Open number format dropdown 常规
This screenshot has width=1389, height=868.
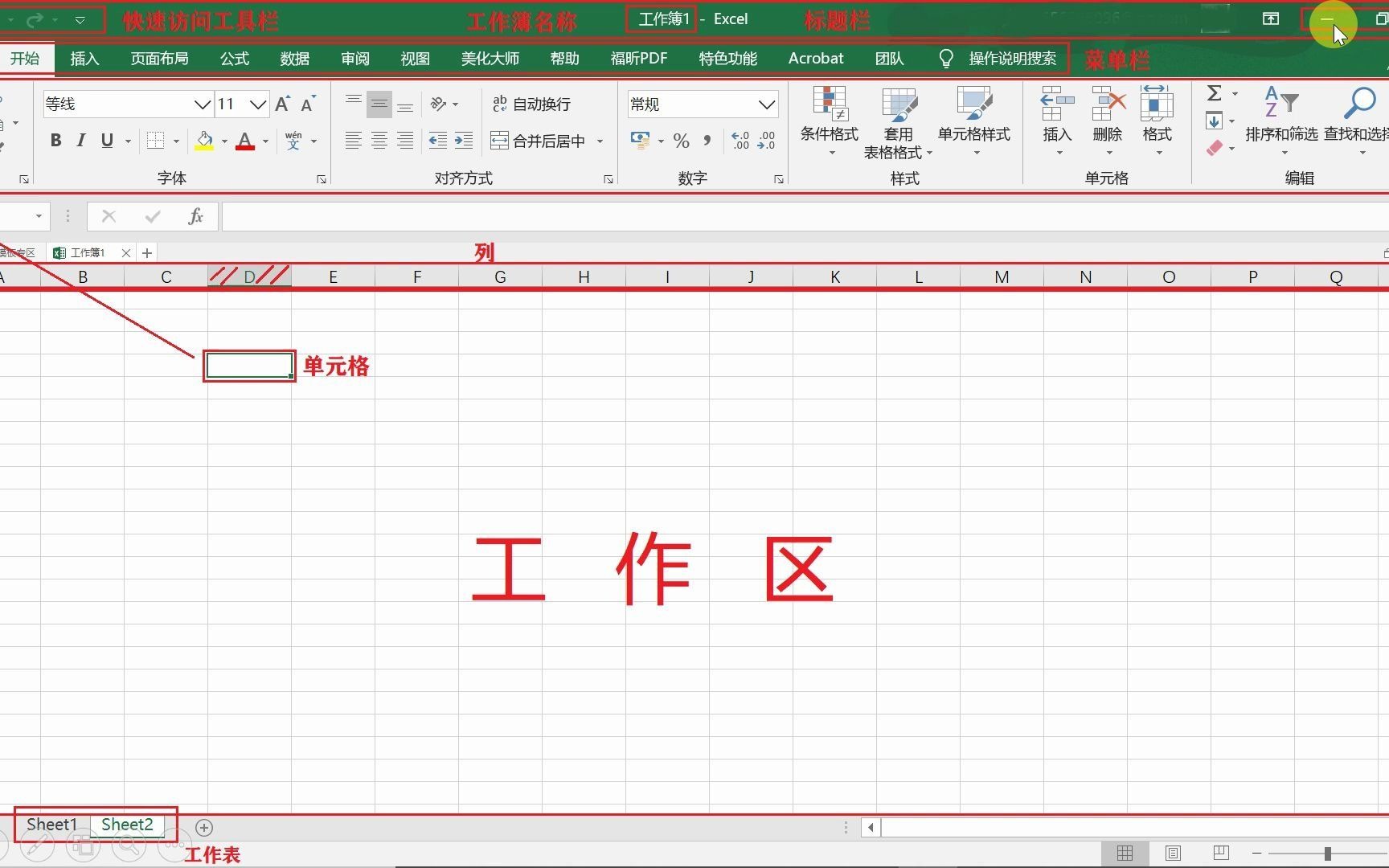(767, 104)
